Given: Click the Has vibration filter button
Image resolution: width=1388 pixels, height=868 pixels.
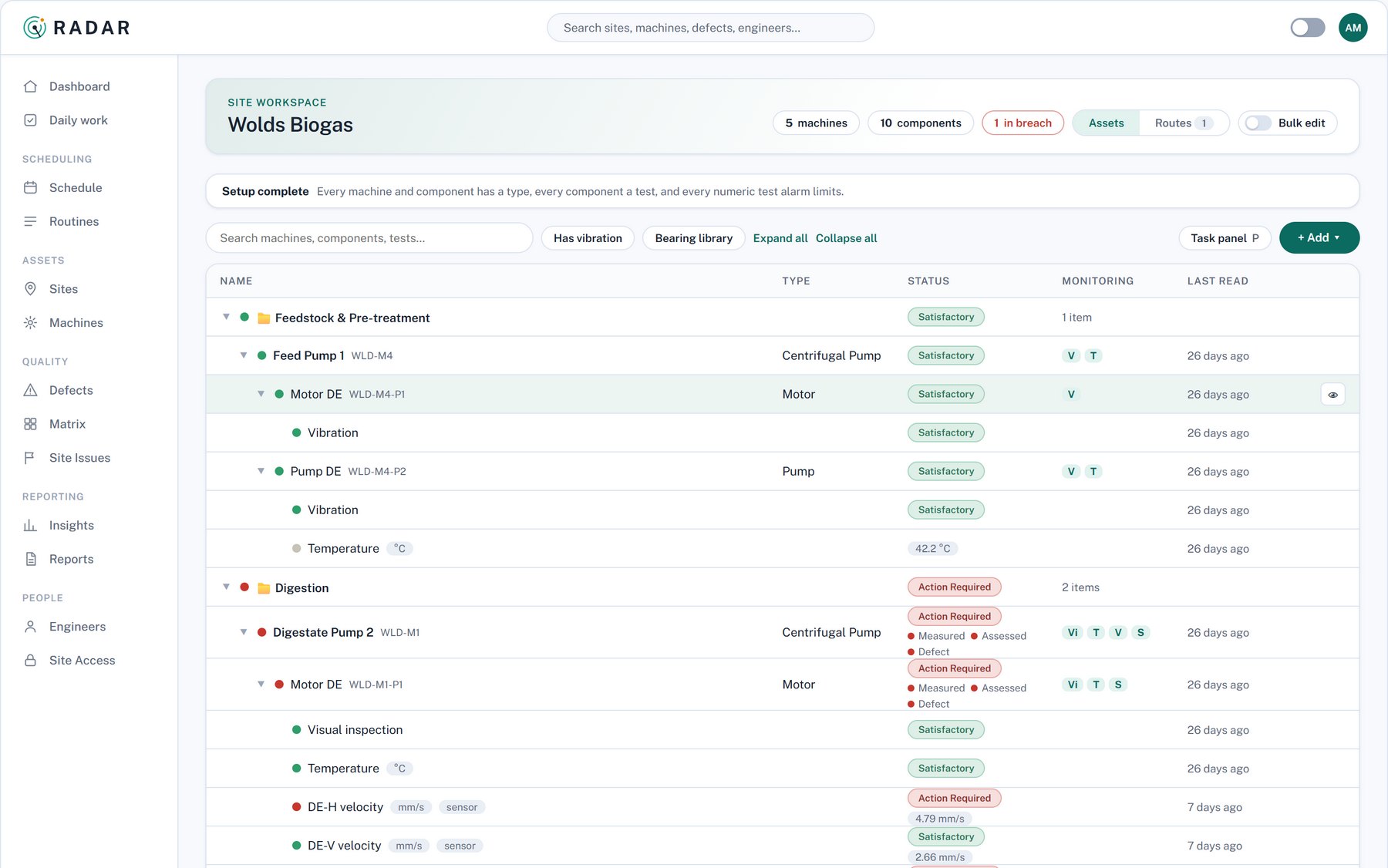Looking at the screenshot, I should pyautogui.click(x=588, y=238).
